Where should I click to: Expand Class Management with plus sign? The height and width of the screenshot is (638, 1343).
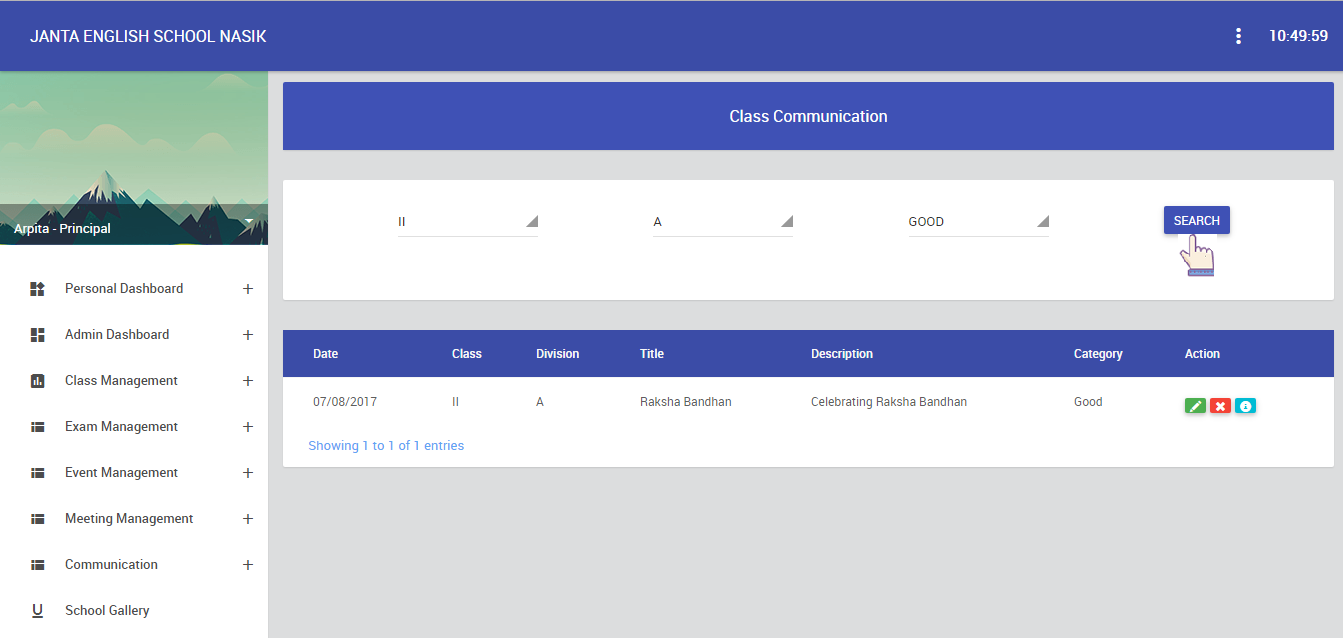tap(248, 381)
